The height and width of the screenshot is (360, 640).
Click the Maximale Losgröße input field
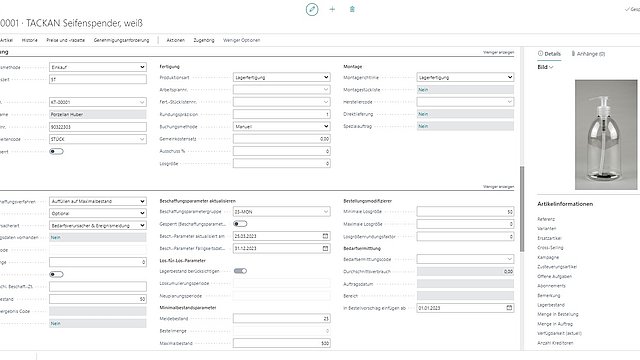click(465, 224)
